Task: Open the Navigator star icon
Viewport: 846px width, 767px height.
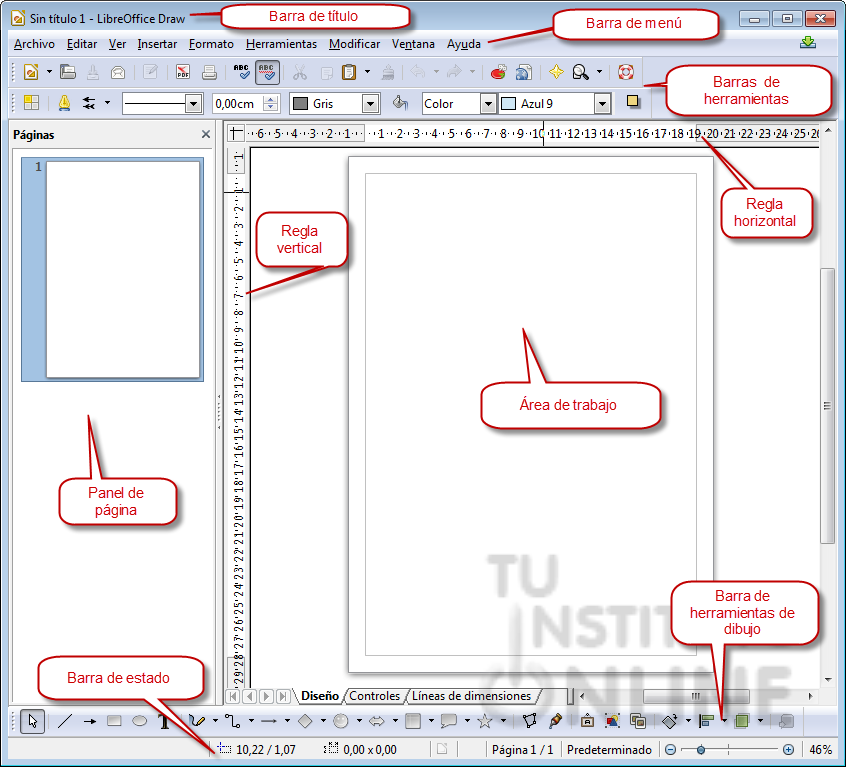Action: point(556,72)
